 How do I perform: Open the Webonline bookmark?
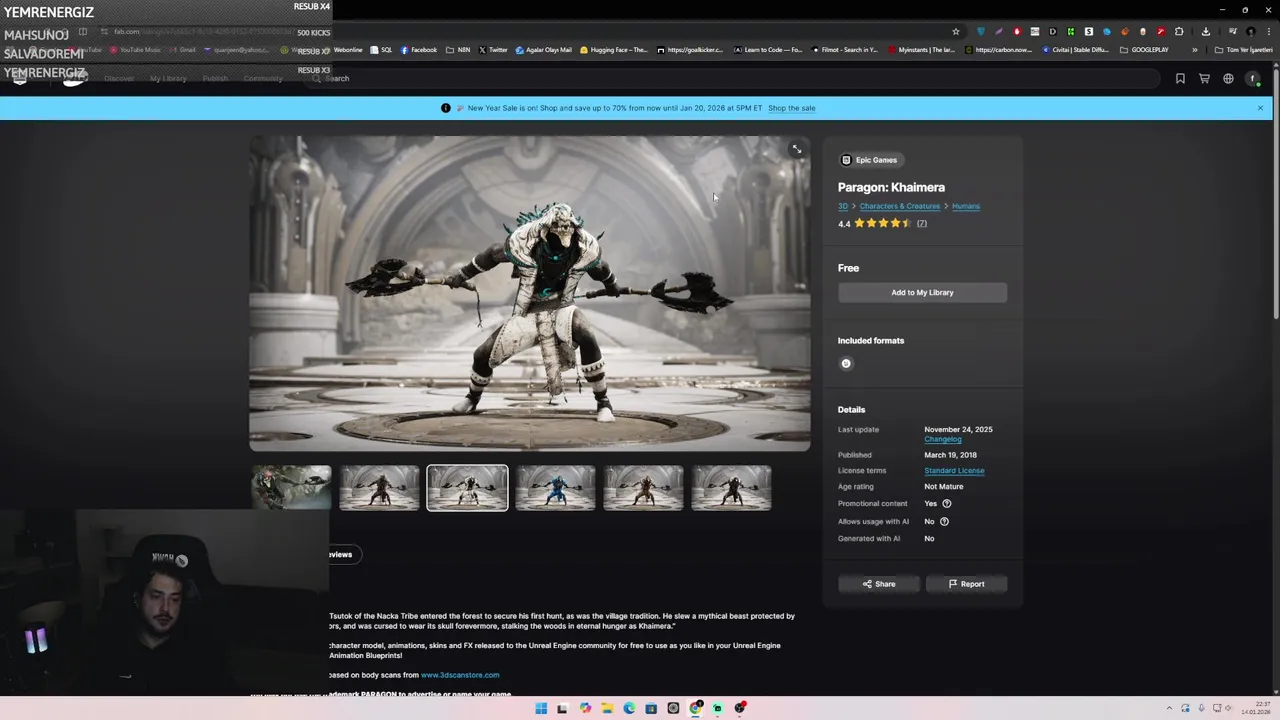pyautogui.click(x=343, y=50)
